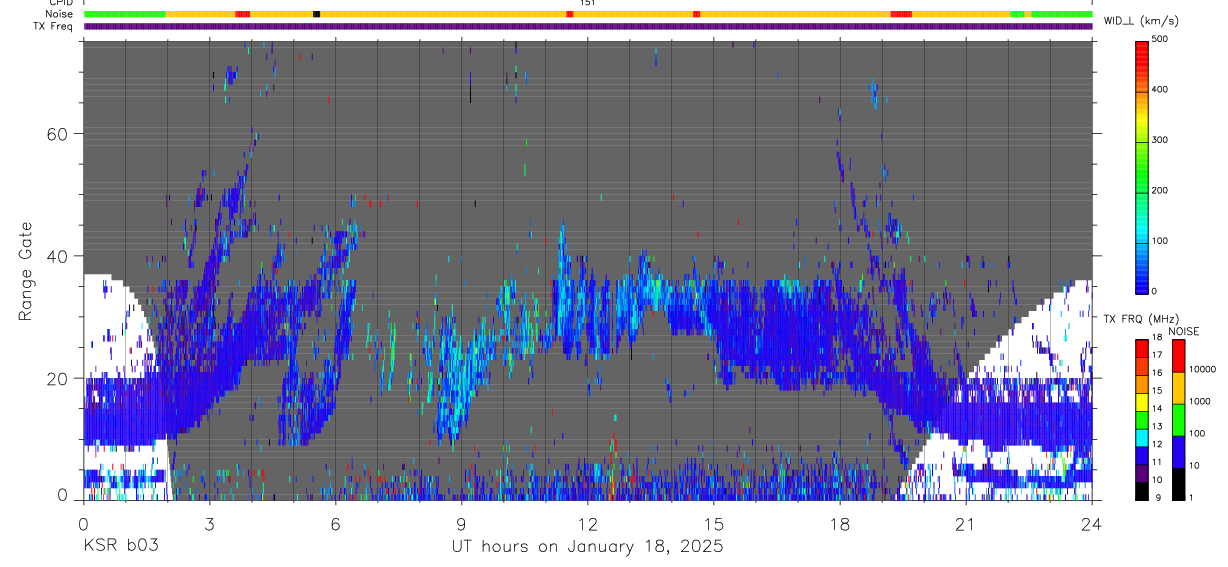Click the leftmost green segment of the Noise strip
The height and width of the screenshot is (567, 1228).
125,14
